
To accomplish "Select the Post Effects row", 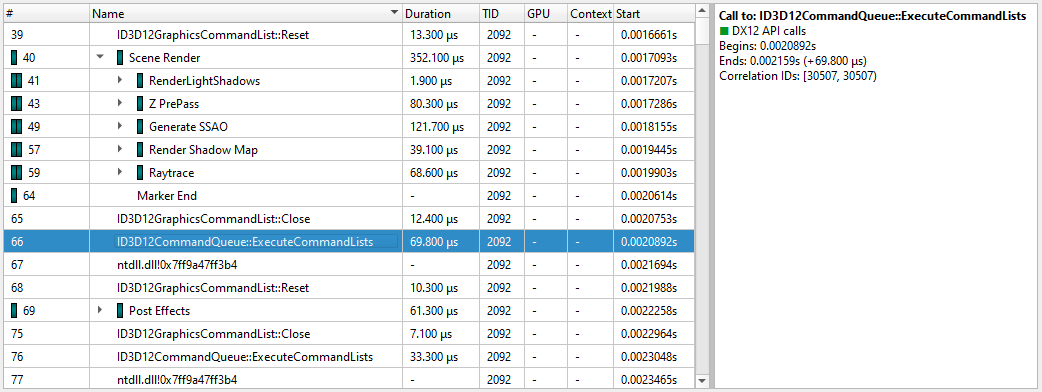I will point(349,310).
